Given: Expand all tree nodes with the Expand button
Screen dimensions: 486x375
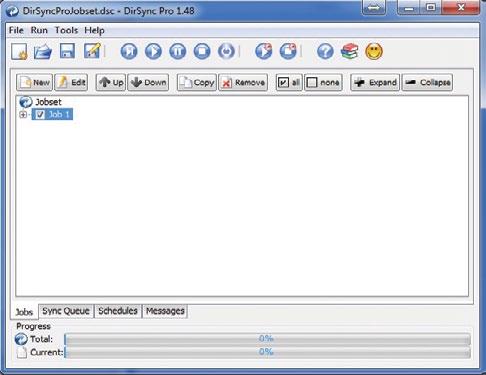Looking at the screenshot, I should [375, 82].
